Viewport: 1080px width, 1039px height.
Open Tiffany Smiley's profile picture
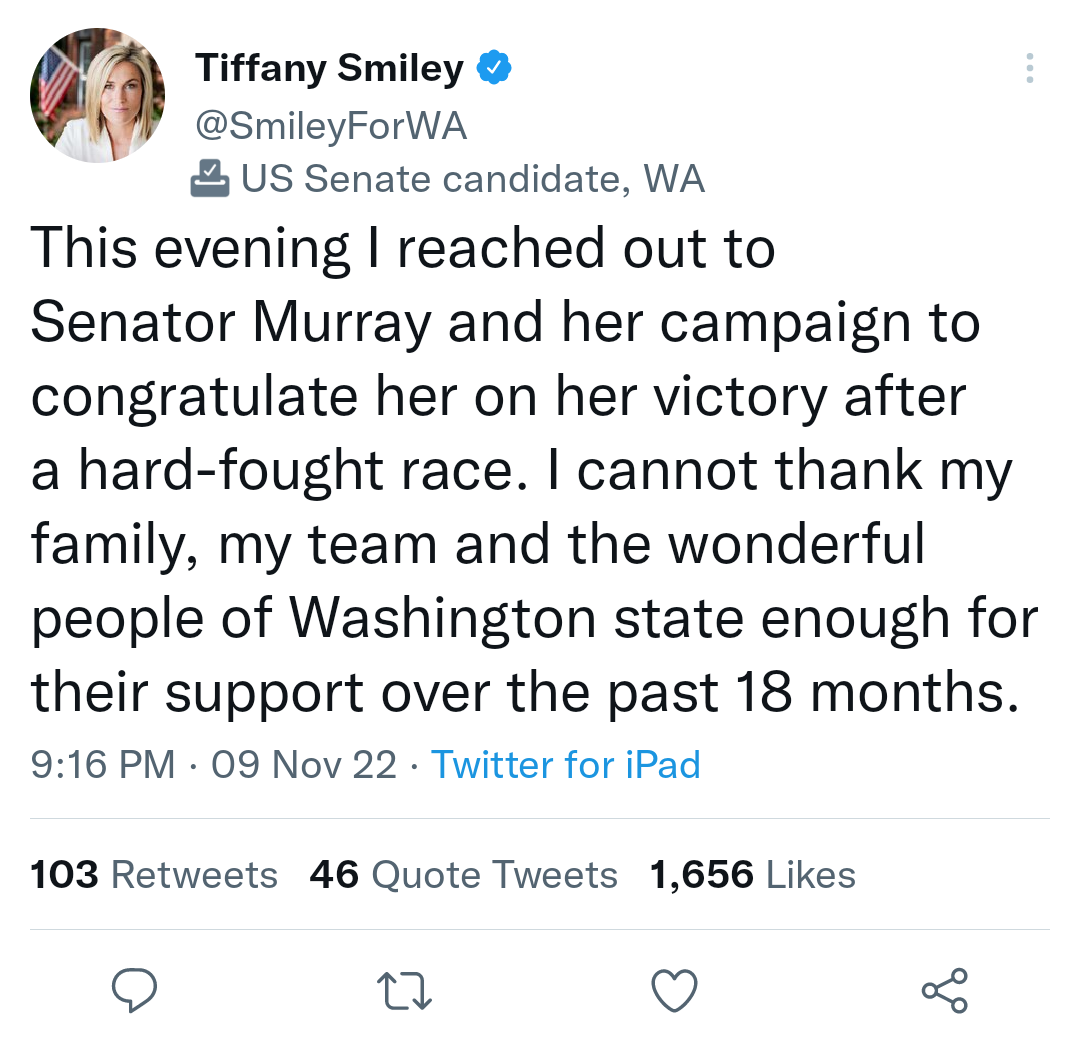tap(97, 96)
